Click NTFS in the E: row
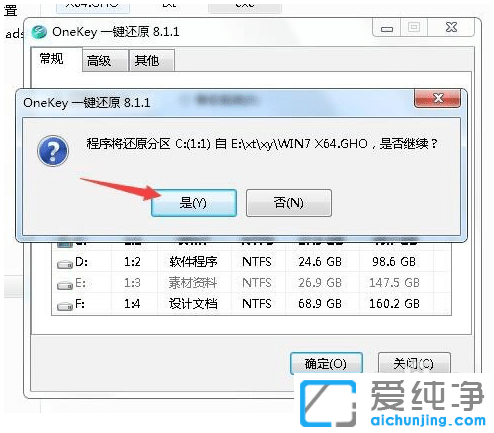The height and width of the screenshot is (433, 494). (257, 283)
